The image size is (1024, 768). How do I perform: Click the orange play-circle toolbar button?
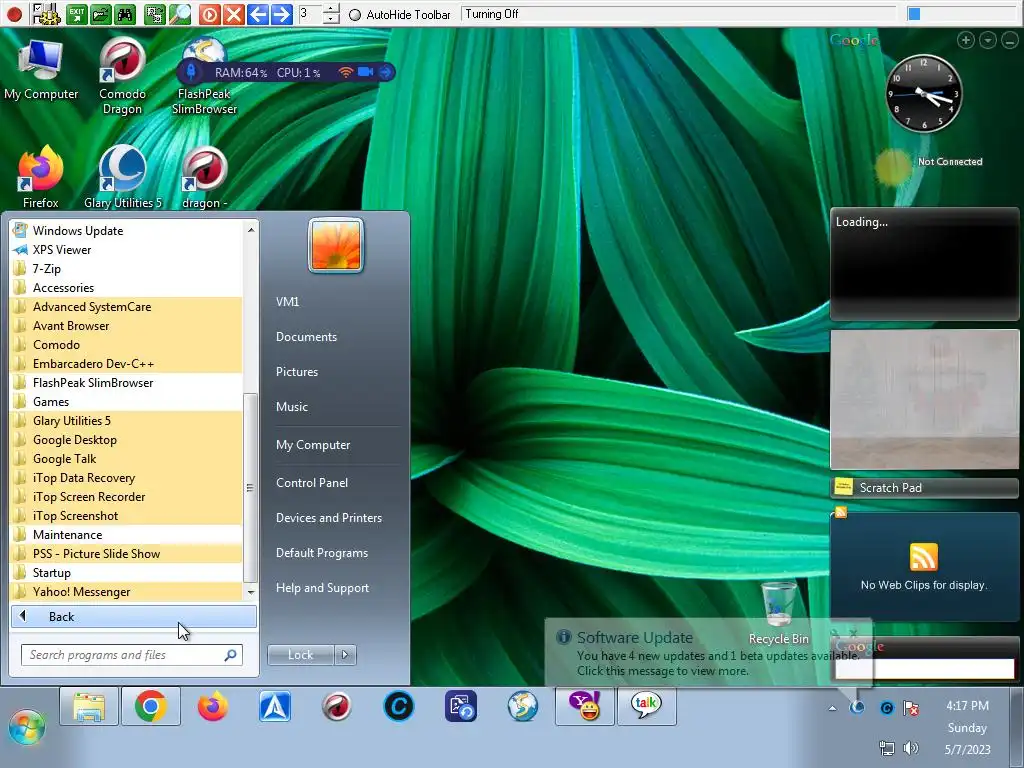[209, 14]
